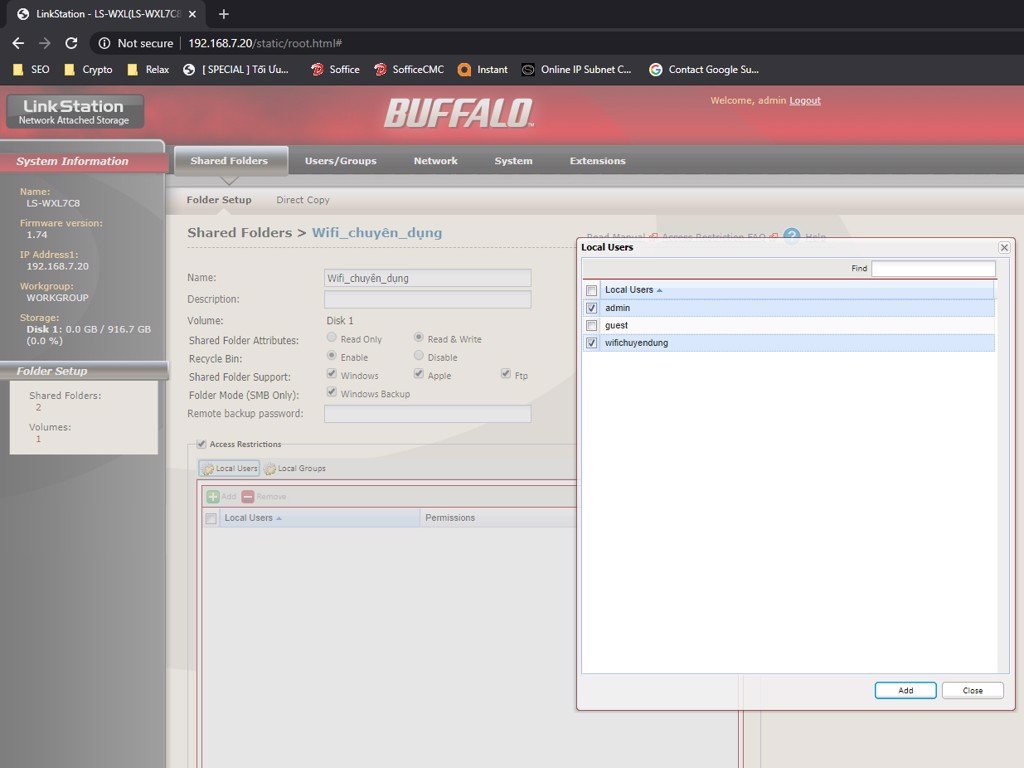
Task: Check the guest user checkbox
Action: pyautogui.click(x=592, y=326)
